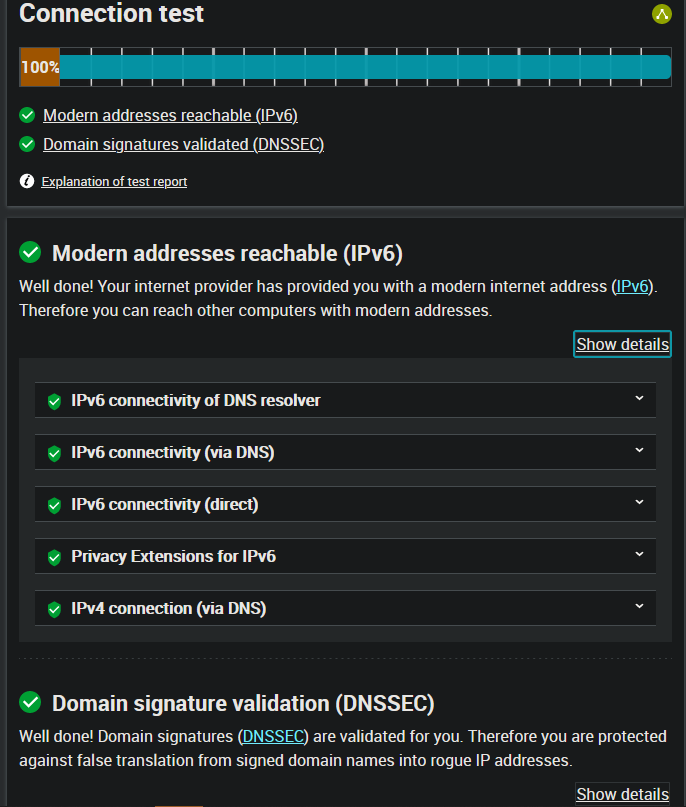Click the checkmark on the "IPv6 connectivity (direct)" row

(x=53, y=504)
